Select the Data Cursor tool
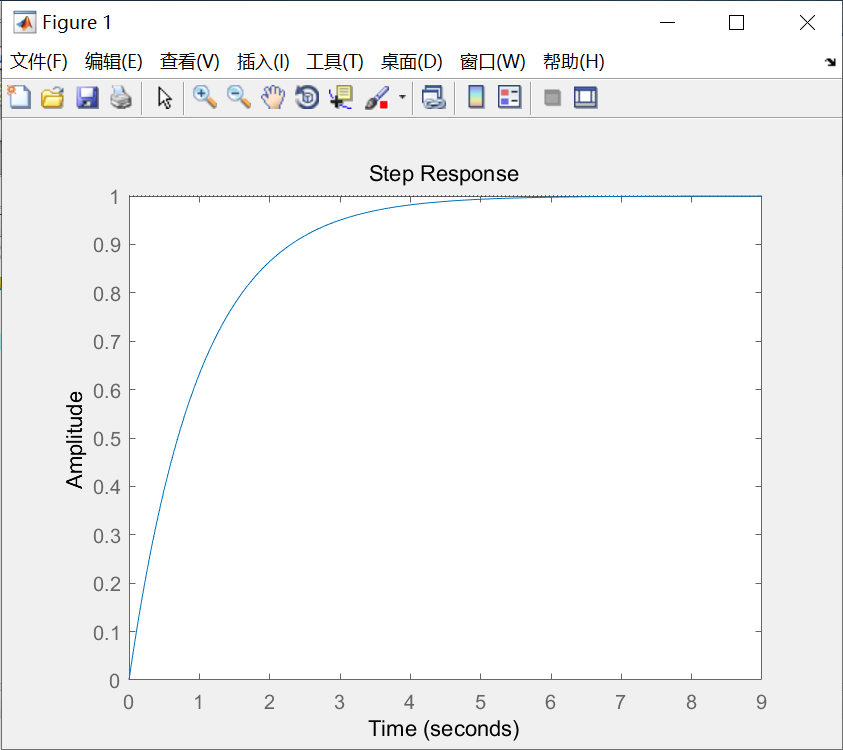843x750 pixels. [339, 97]
